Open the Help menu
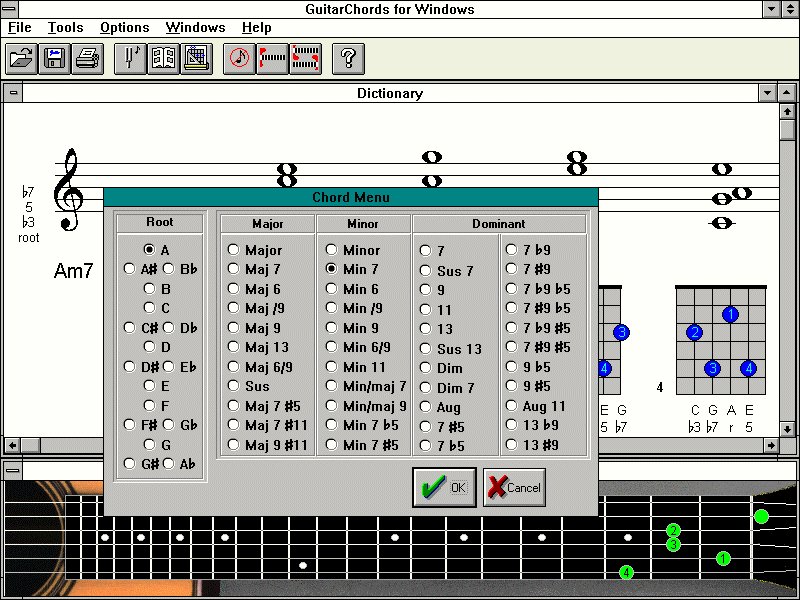Image resolution: width=800 pixels, height=600 pixels. (257, 27)
